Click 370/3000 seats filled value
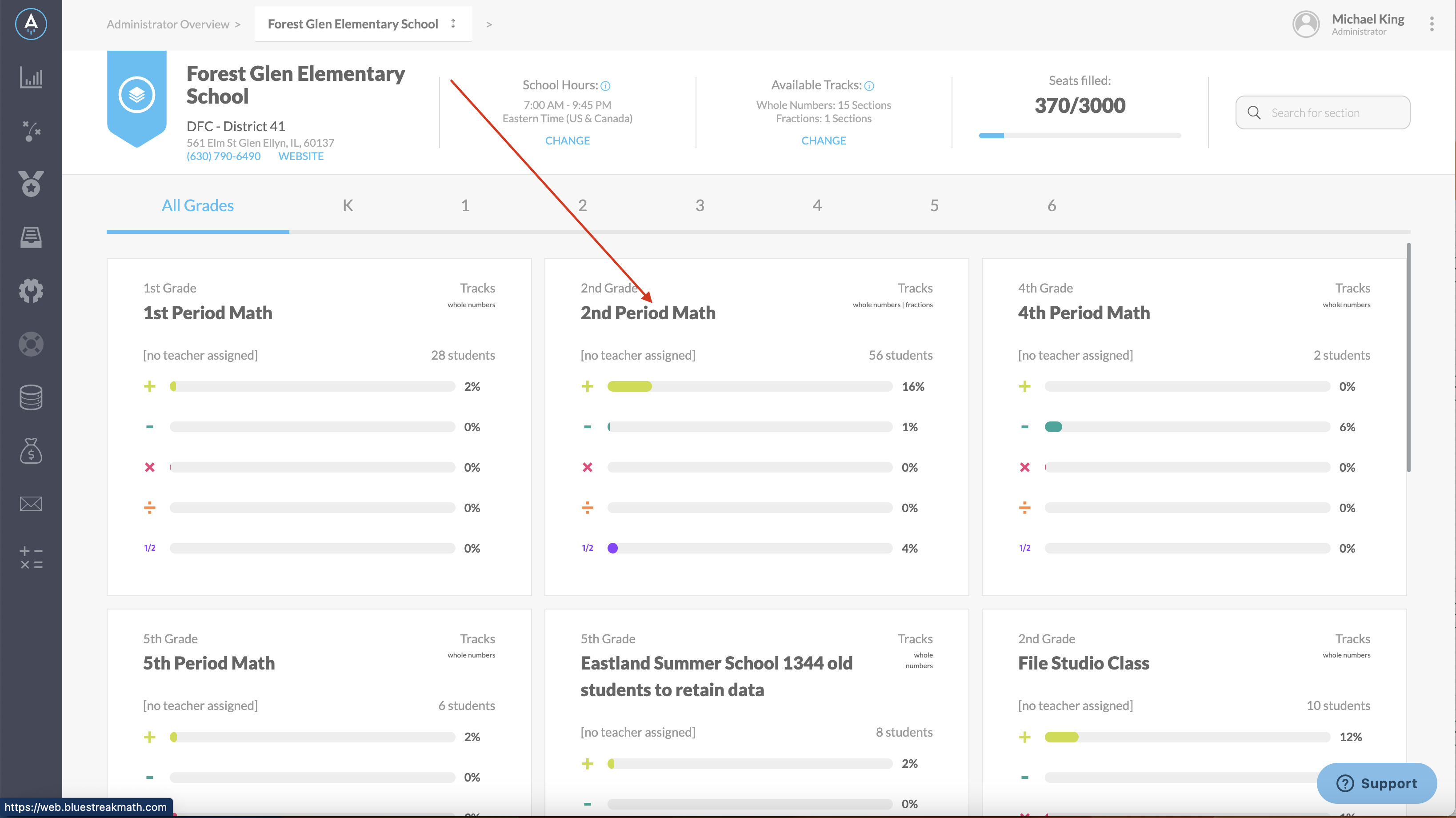Image resolution: width=1456 pixels, height=818 pixels. 1080,106
